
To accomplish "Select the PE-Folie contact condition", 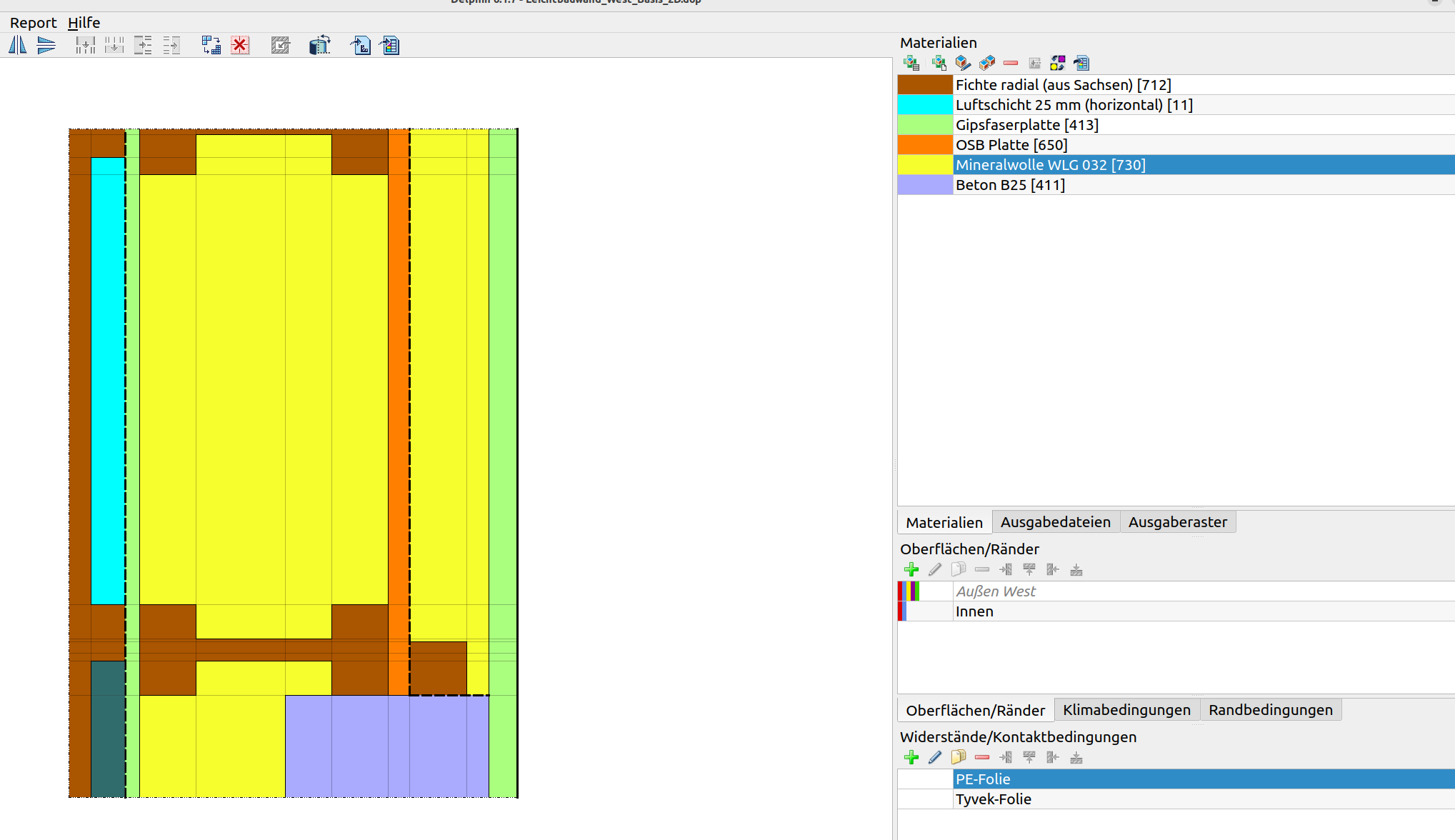I will [x=1176, y=779].
